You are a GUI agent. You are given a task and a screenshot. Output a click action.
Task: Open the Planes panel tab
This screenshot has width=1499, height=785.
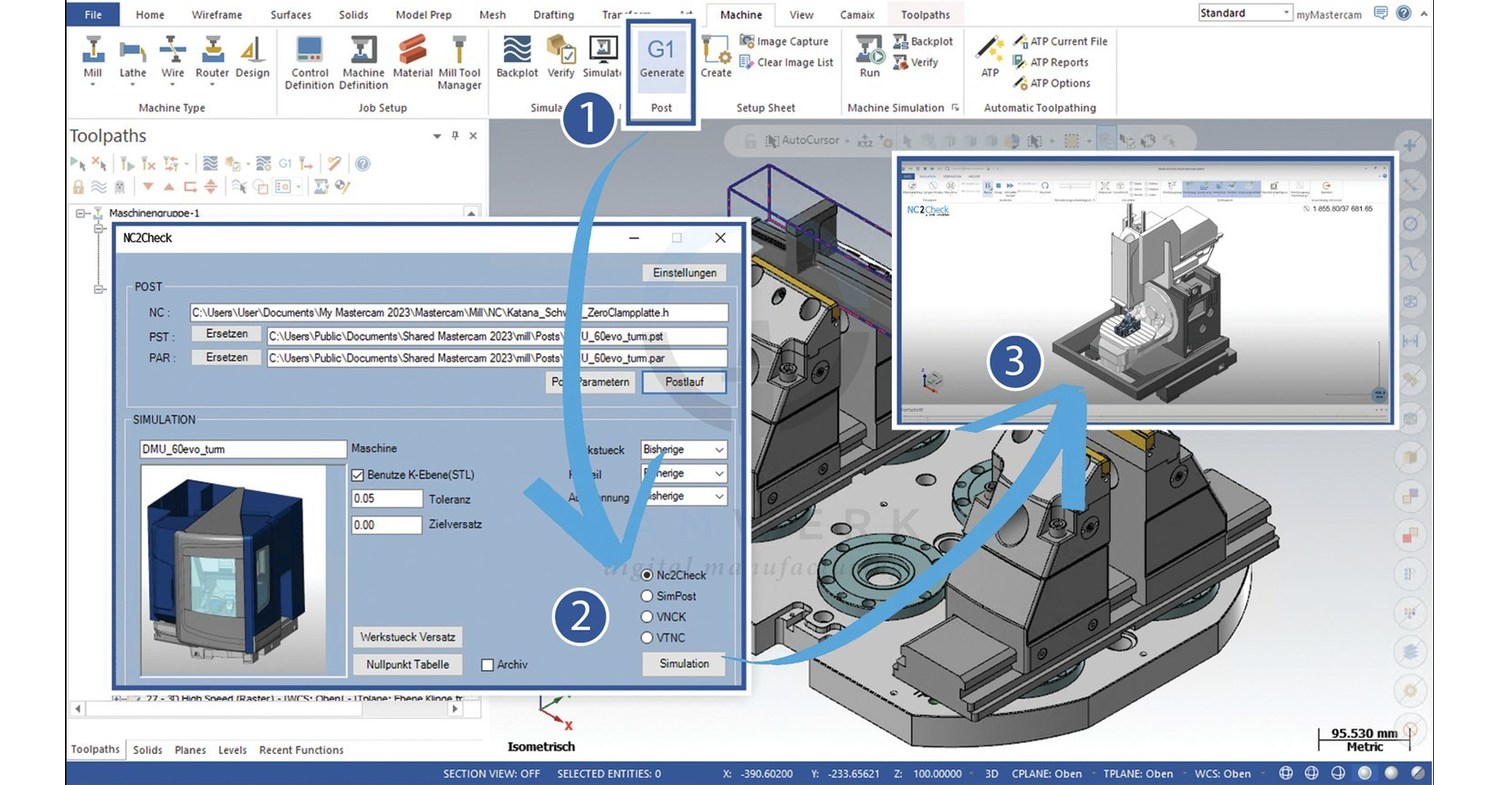[190, 750]
